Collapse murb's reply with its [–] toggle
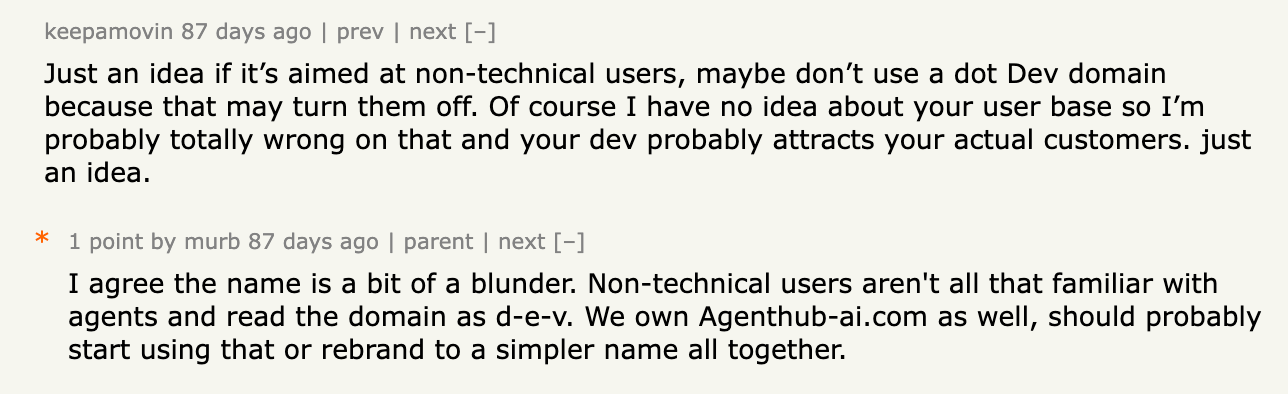 568,241
